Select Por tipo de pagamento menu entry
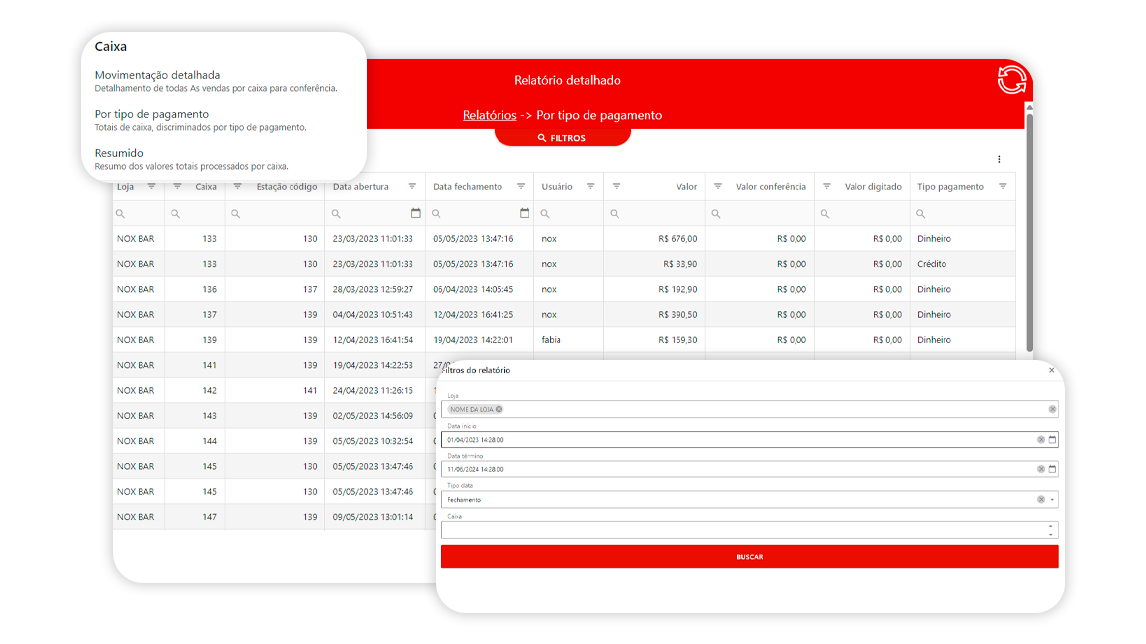 click(151, 114)
